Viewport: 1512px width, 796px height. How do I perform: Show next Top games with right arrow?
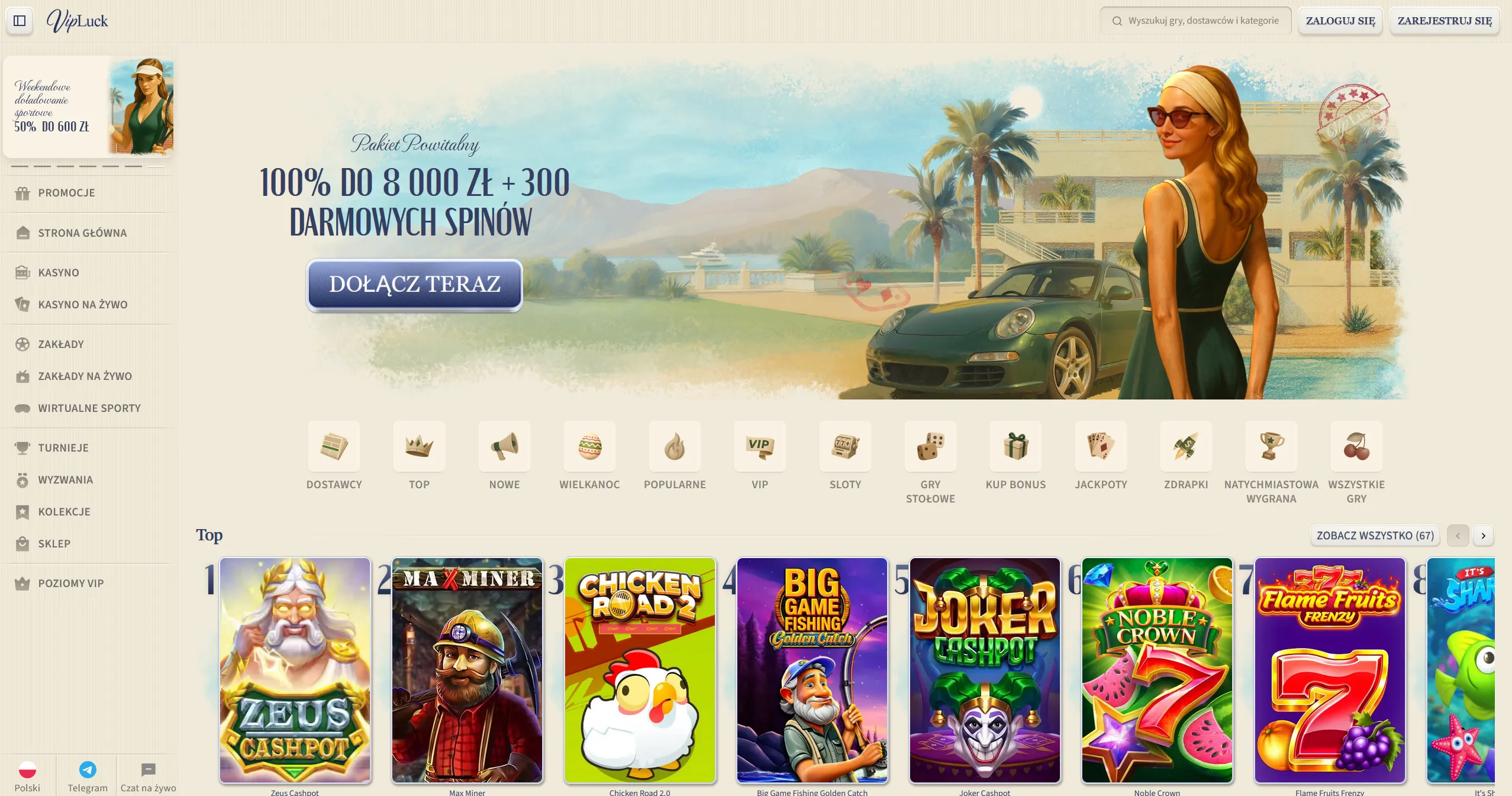[x=1483, y=536]
